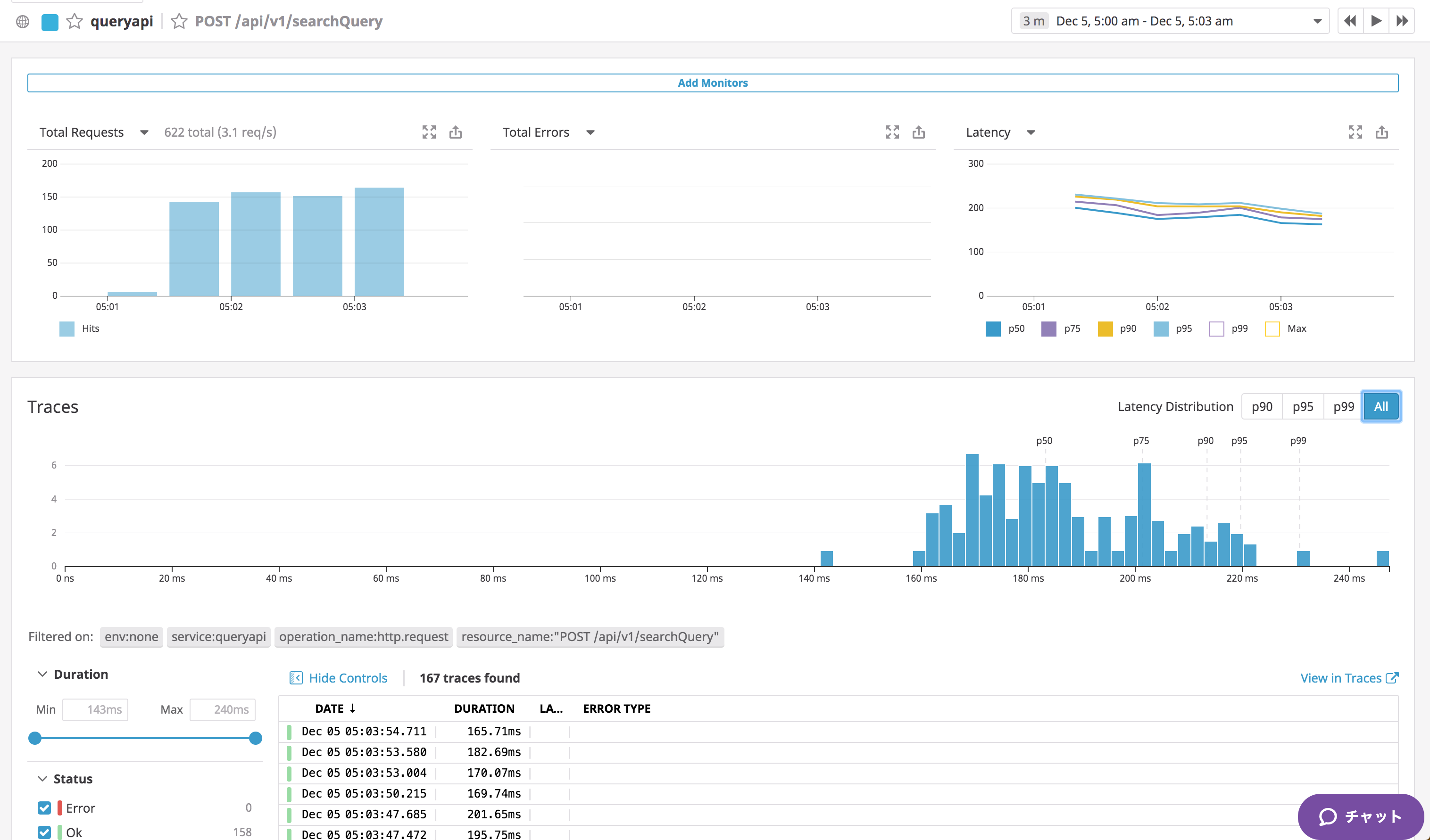Uncheck the Ok status checkbox

pos(44,832)
